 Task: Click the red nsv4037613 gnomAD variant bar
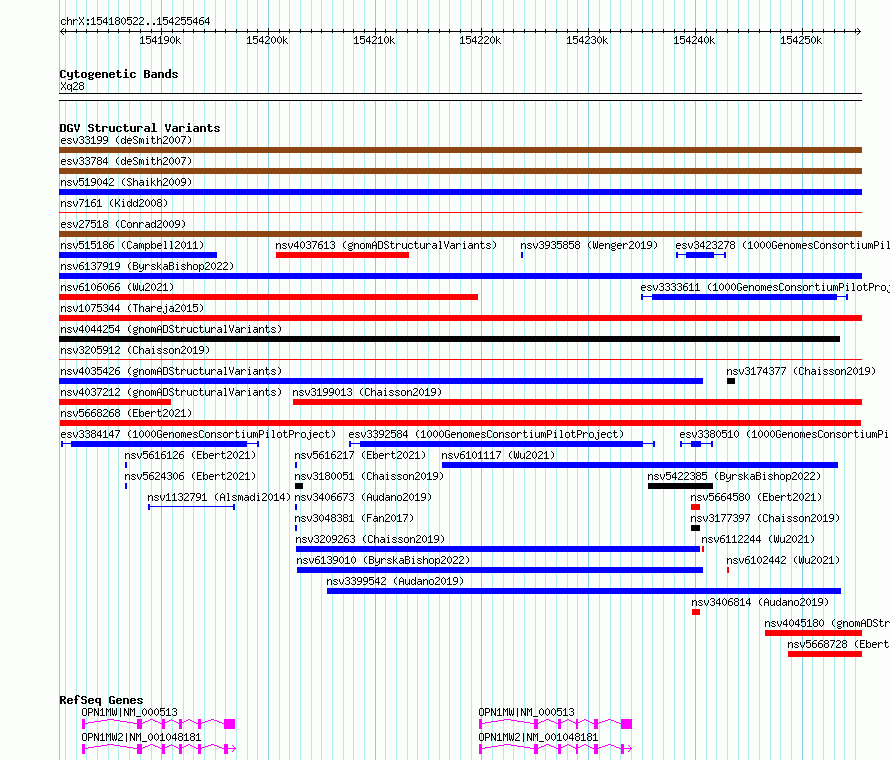[342, 255]
